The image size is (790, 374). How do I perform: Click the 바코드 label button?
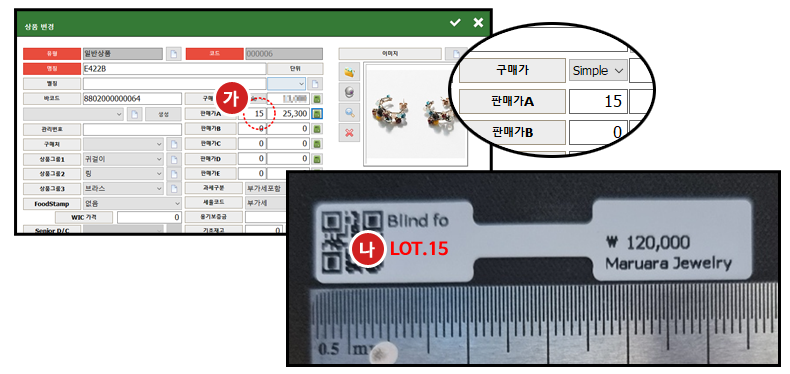(x=52, y=99)
